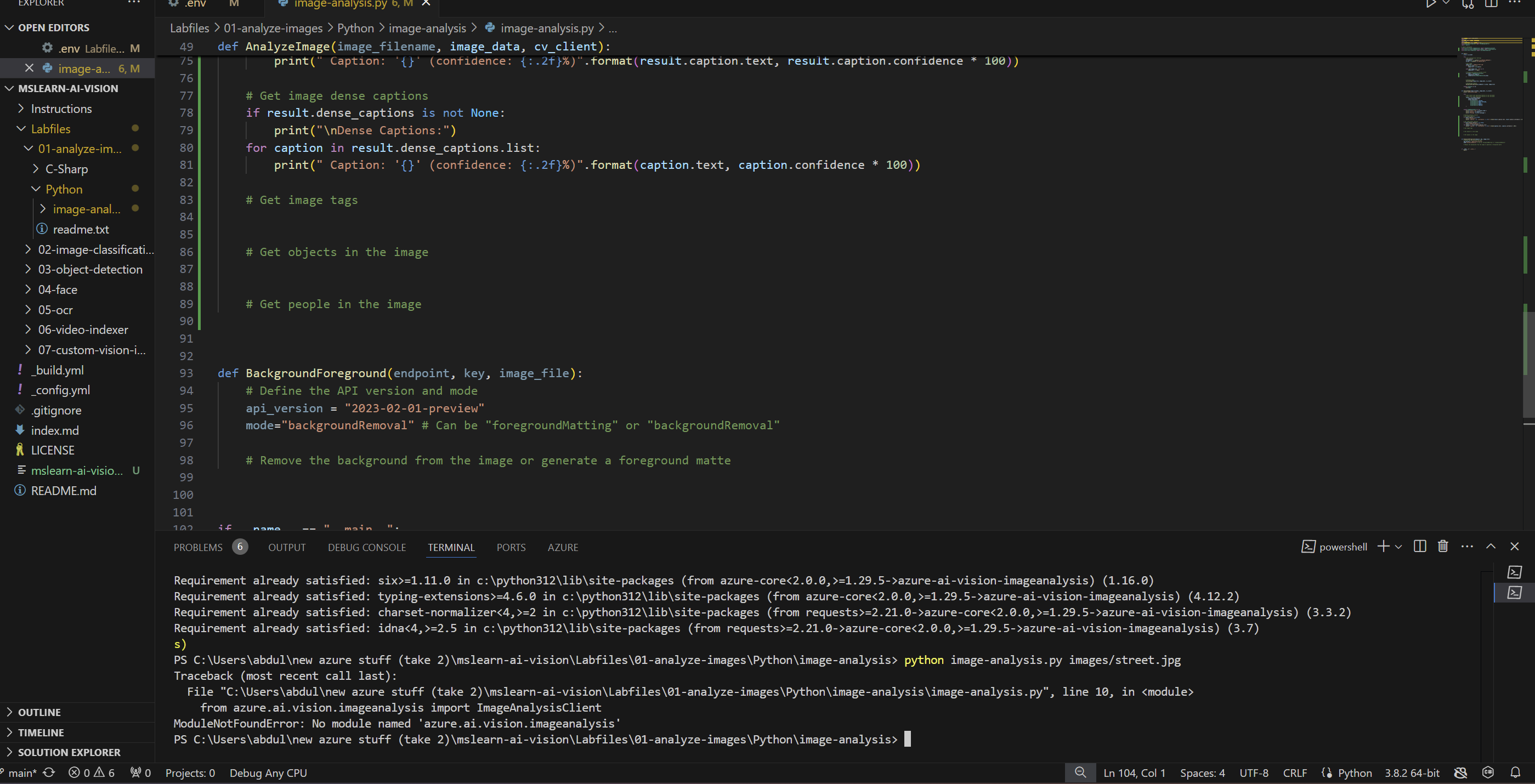Open notifications with the bell icon

(x=1515, y=772)
